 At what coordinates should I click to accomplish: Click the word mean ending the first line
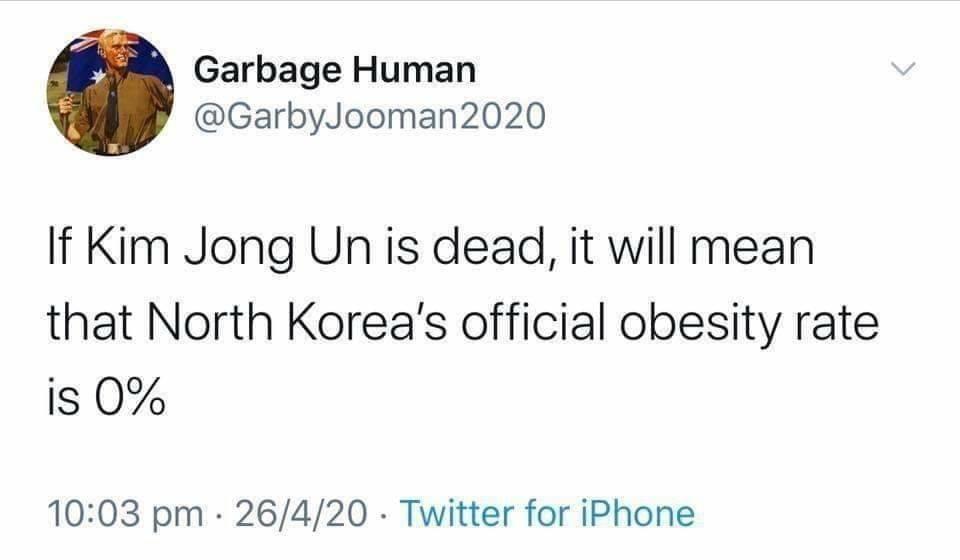click(752, 248)
